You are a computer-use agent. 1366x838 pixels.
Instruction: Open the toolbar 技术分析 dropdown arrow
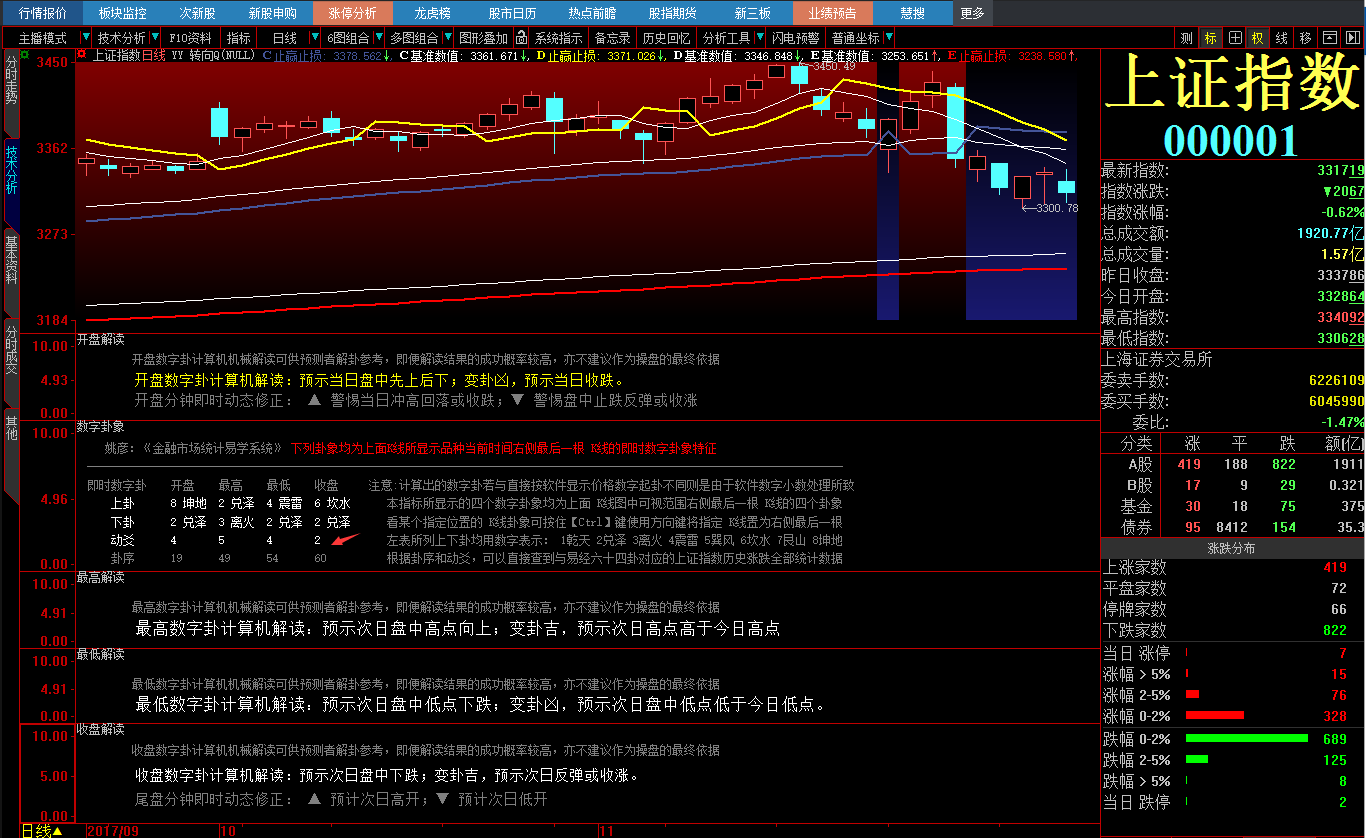pos(155,38)
